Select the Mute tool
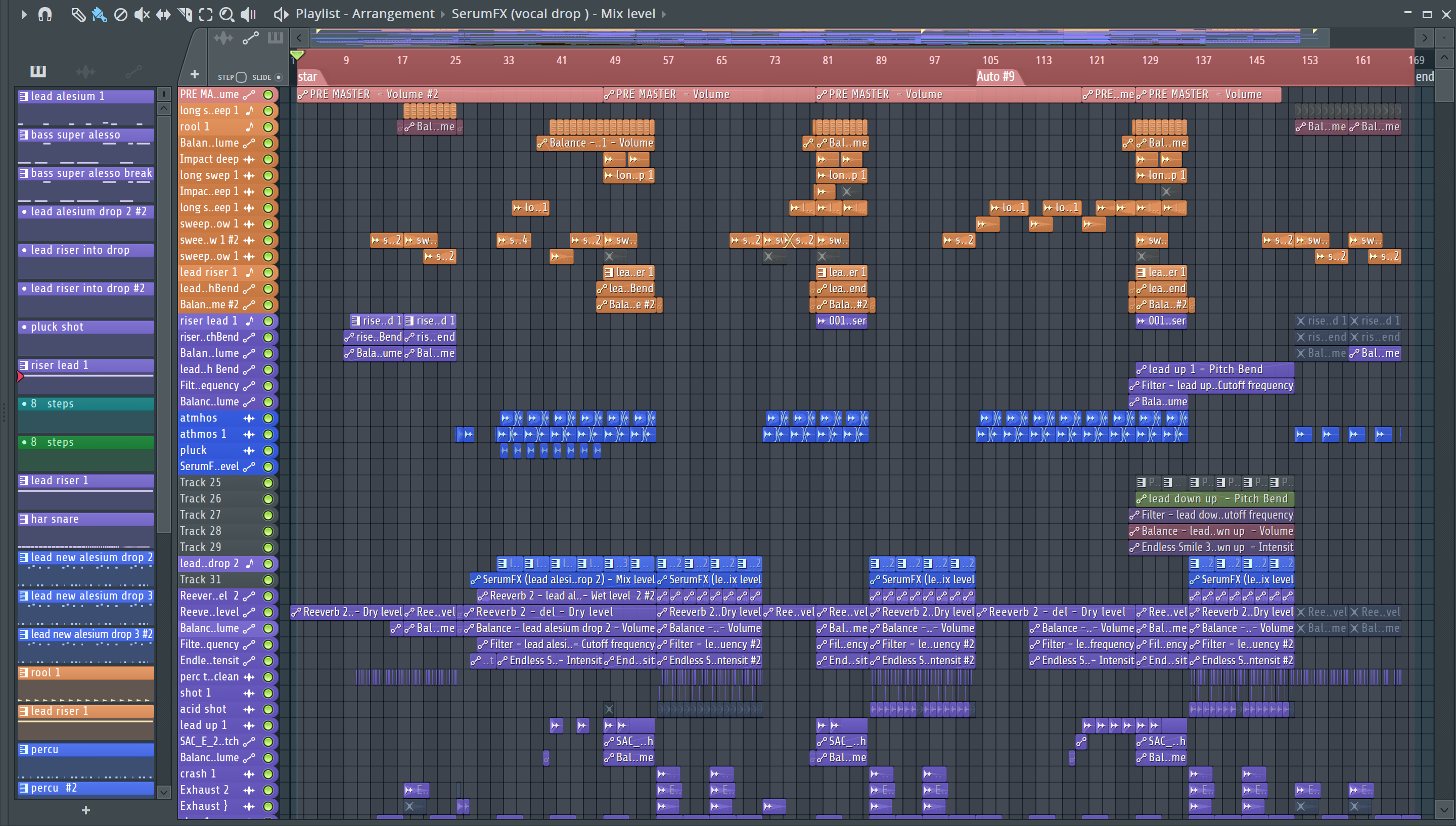 [142, 14]
